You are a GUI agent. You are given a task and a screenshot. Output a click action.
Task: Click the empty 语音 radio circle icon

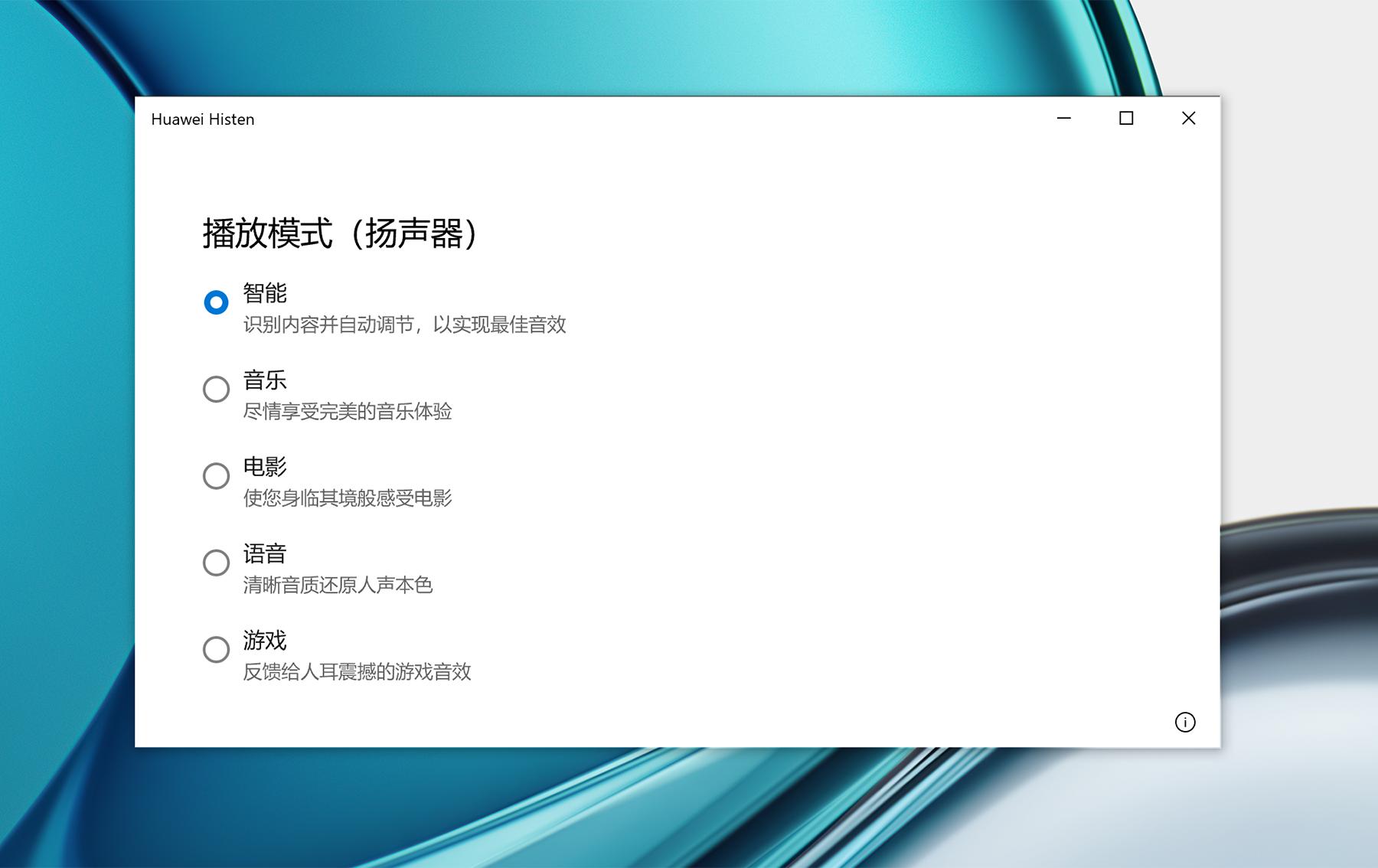coord(217,563)
